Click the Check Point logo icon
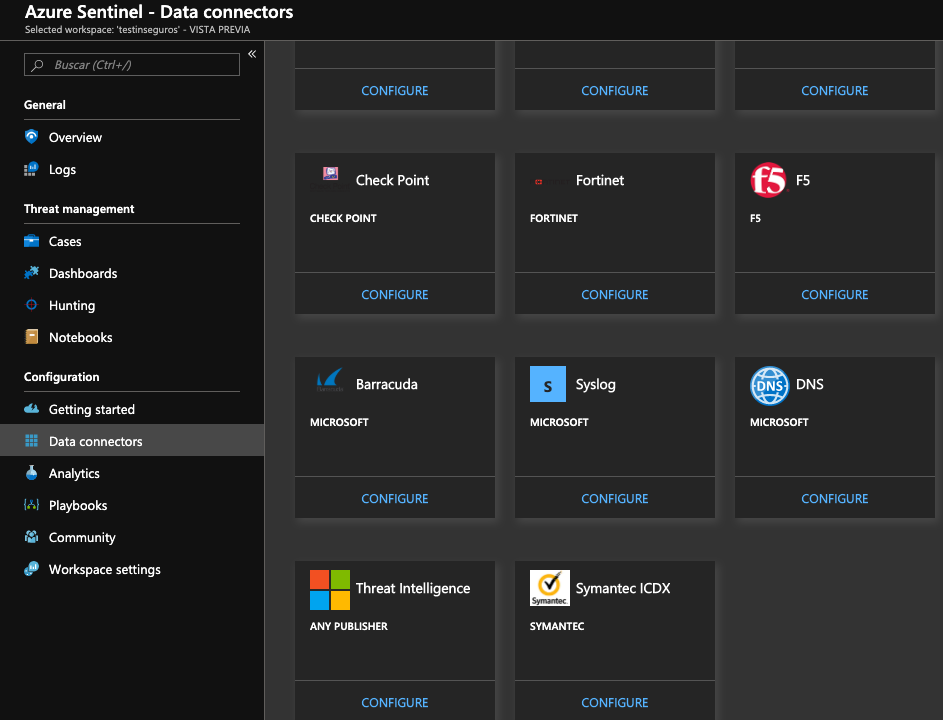 pyautogui.click(x=330, y=174)
